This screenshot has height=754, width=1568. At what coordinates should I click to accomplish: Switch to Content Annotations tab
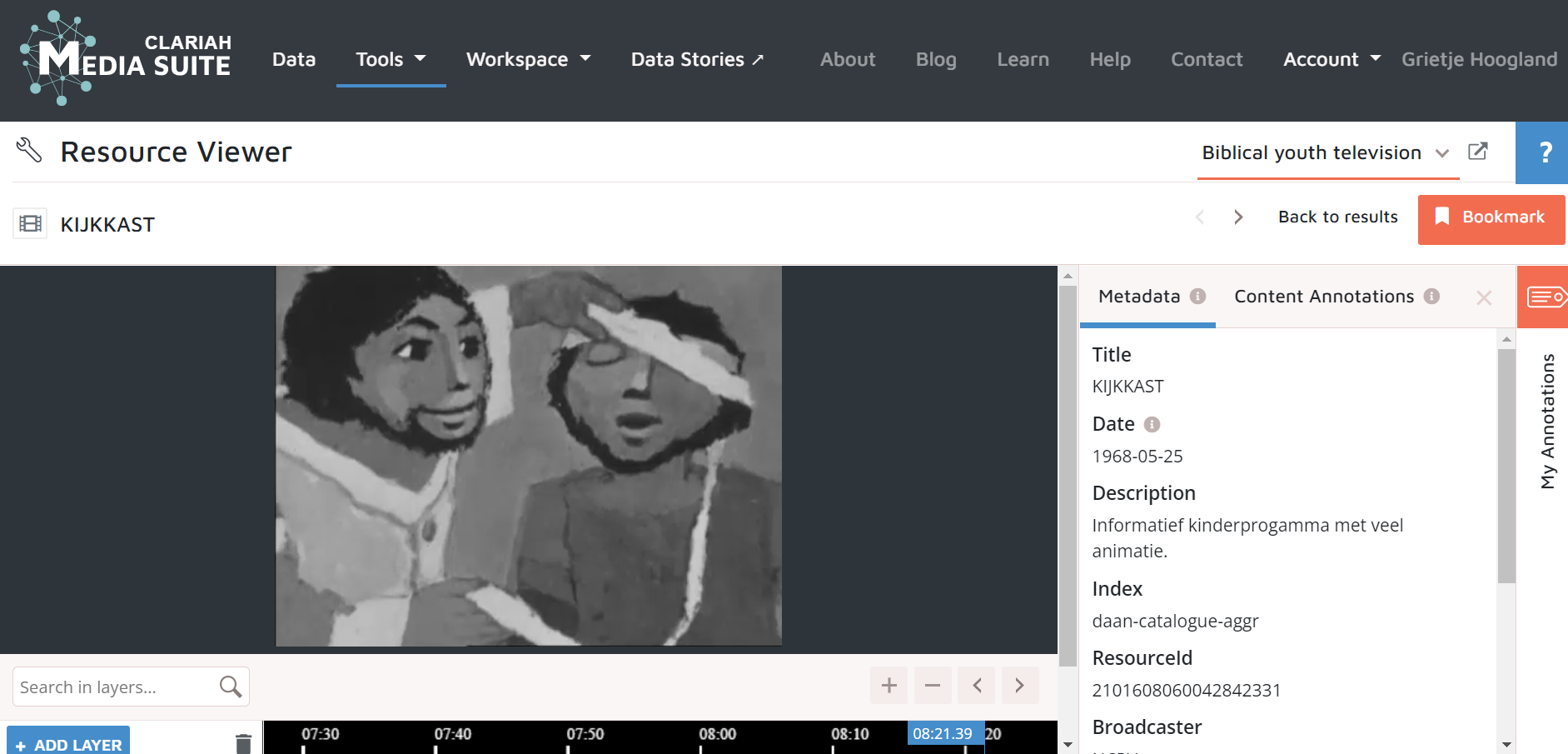[x=1324, y=297]
